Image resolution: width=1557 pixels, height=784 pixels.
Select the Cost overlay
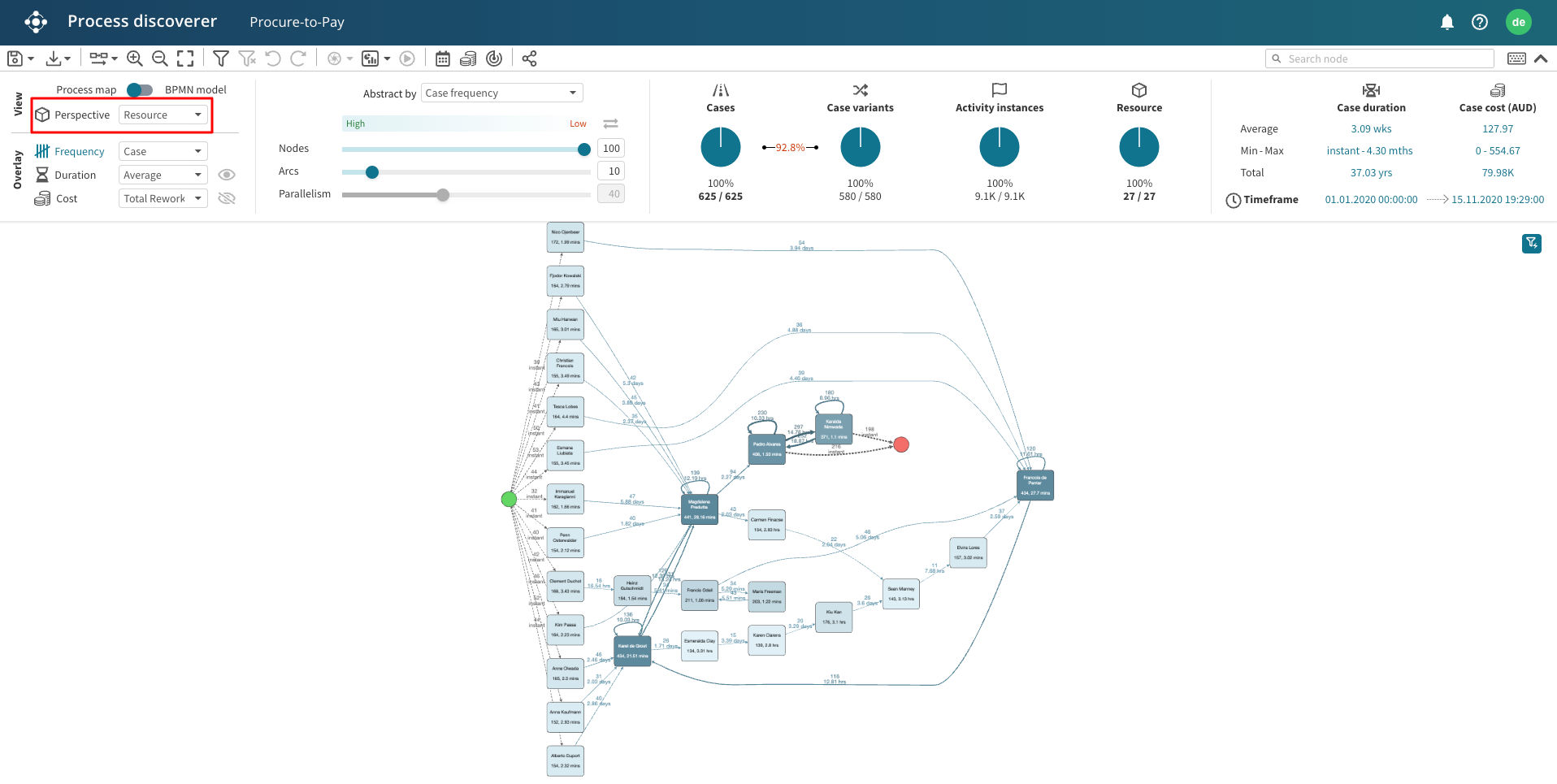point(67,199)
